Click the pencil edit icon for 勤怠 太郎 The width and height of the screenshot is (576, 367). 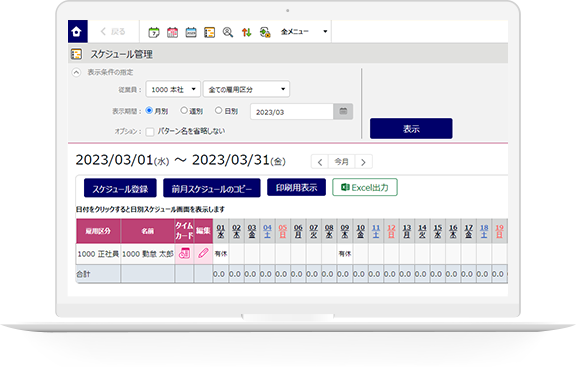pos(203,253)
